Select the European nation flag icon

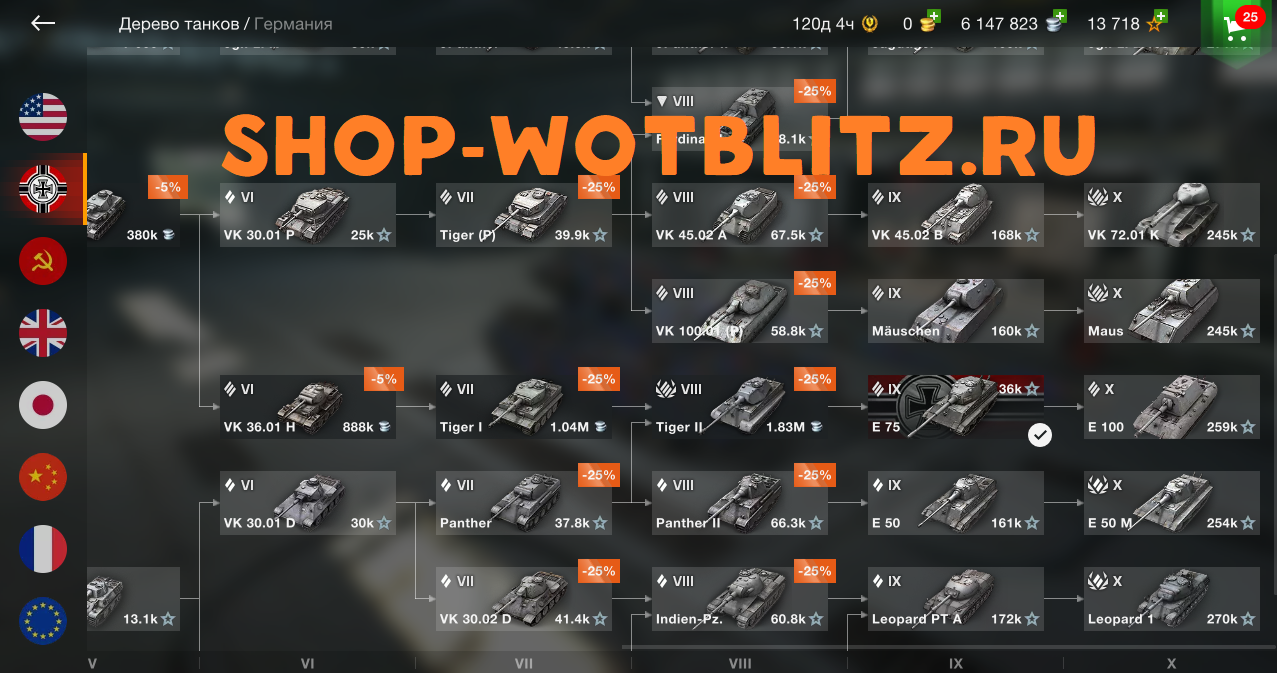click(43, 621)
